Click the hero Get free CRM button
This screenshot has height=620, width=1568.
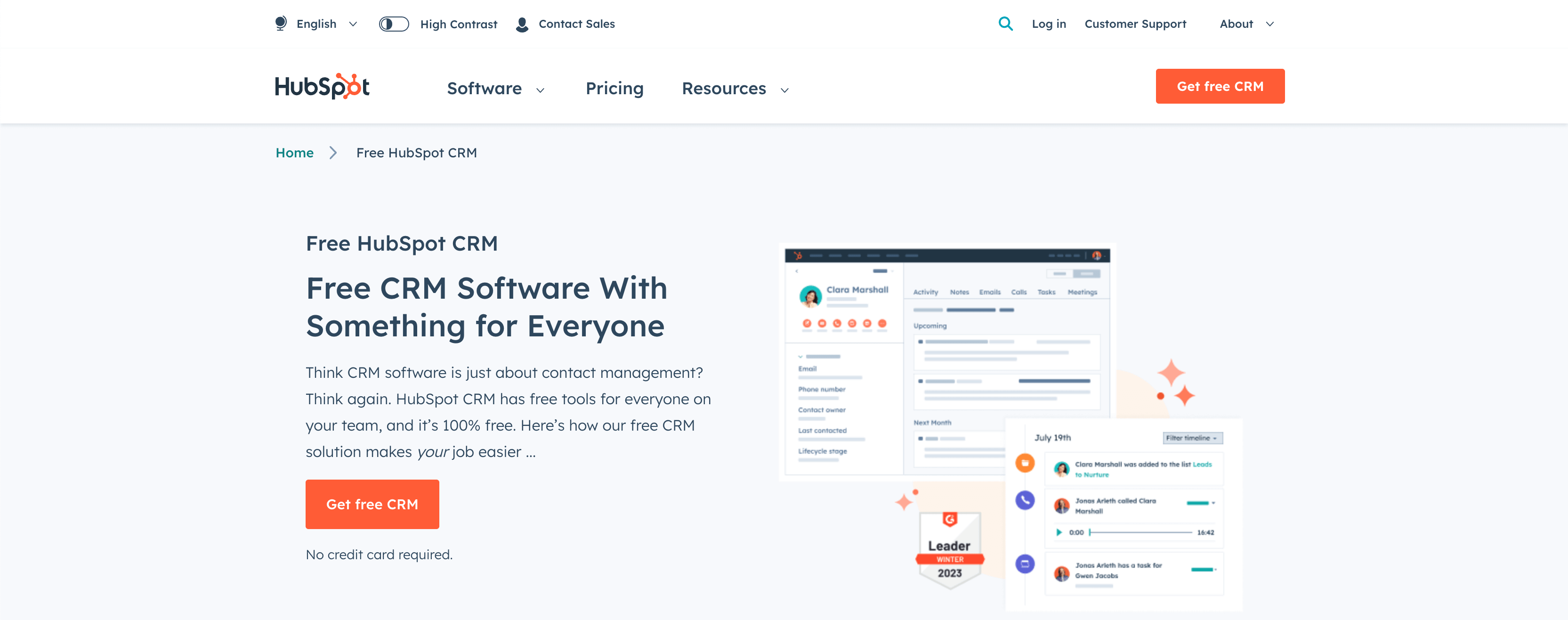[x=372, y=504]
